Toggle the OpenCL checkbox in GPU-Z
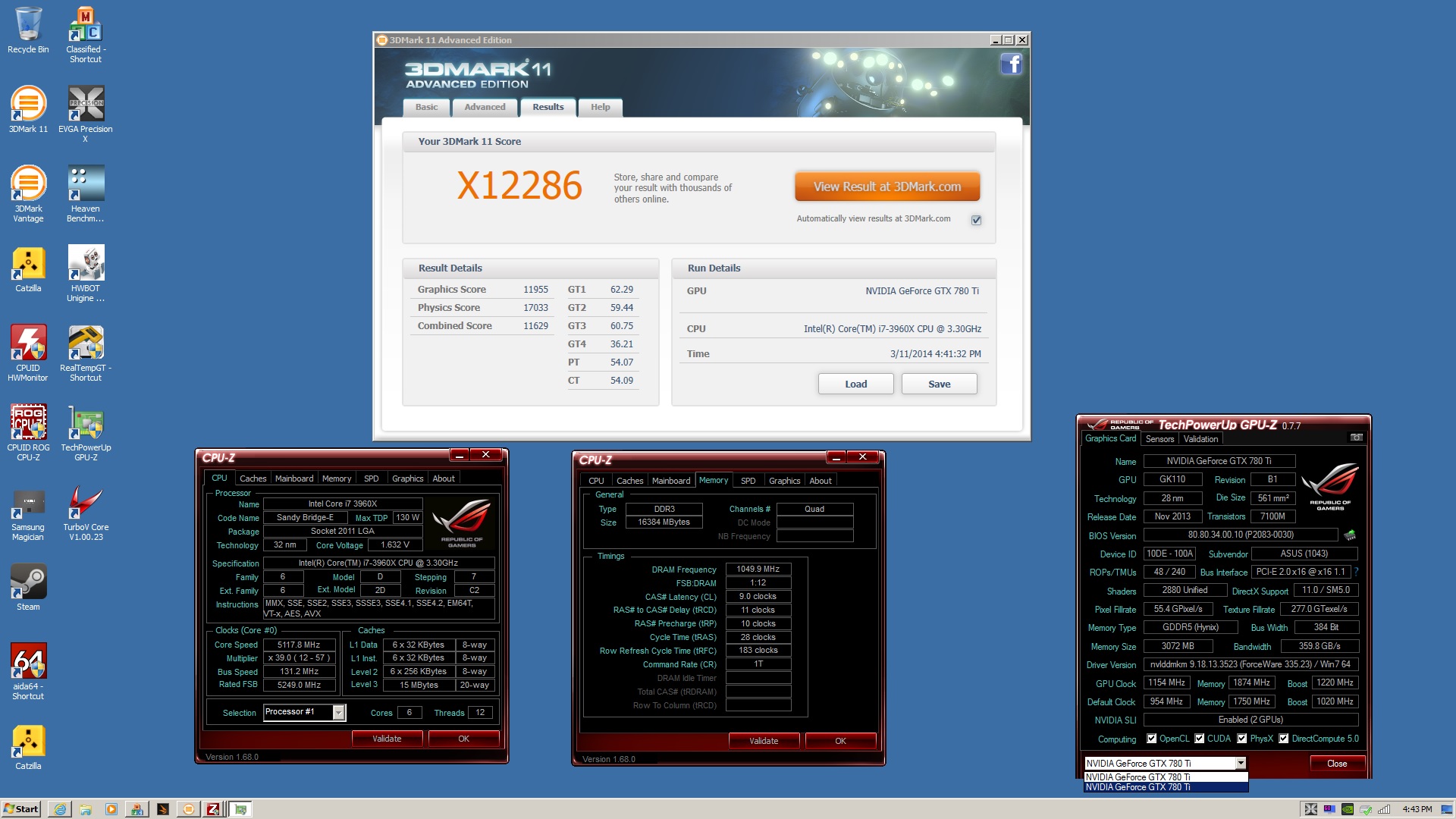Screen dimensions: 1456x819 (1152, 739)
